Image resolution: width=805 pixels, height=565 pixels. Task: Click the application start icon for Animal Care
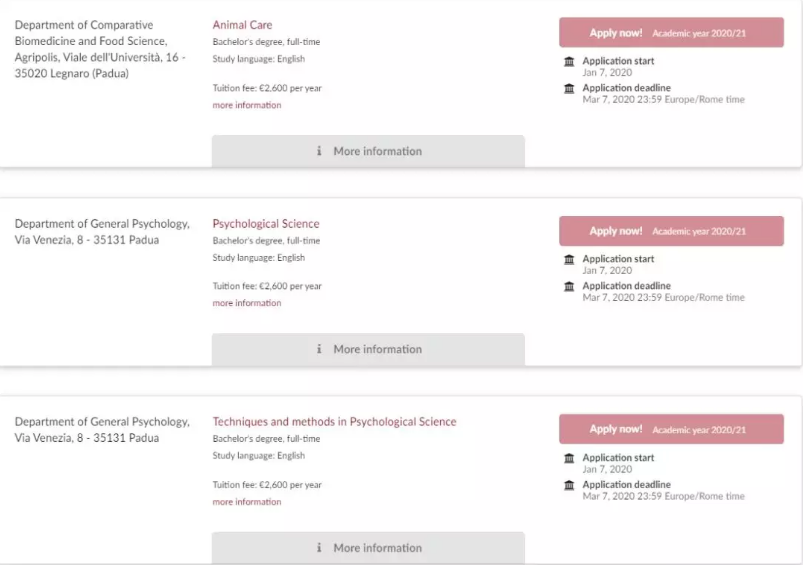[570, 61]
